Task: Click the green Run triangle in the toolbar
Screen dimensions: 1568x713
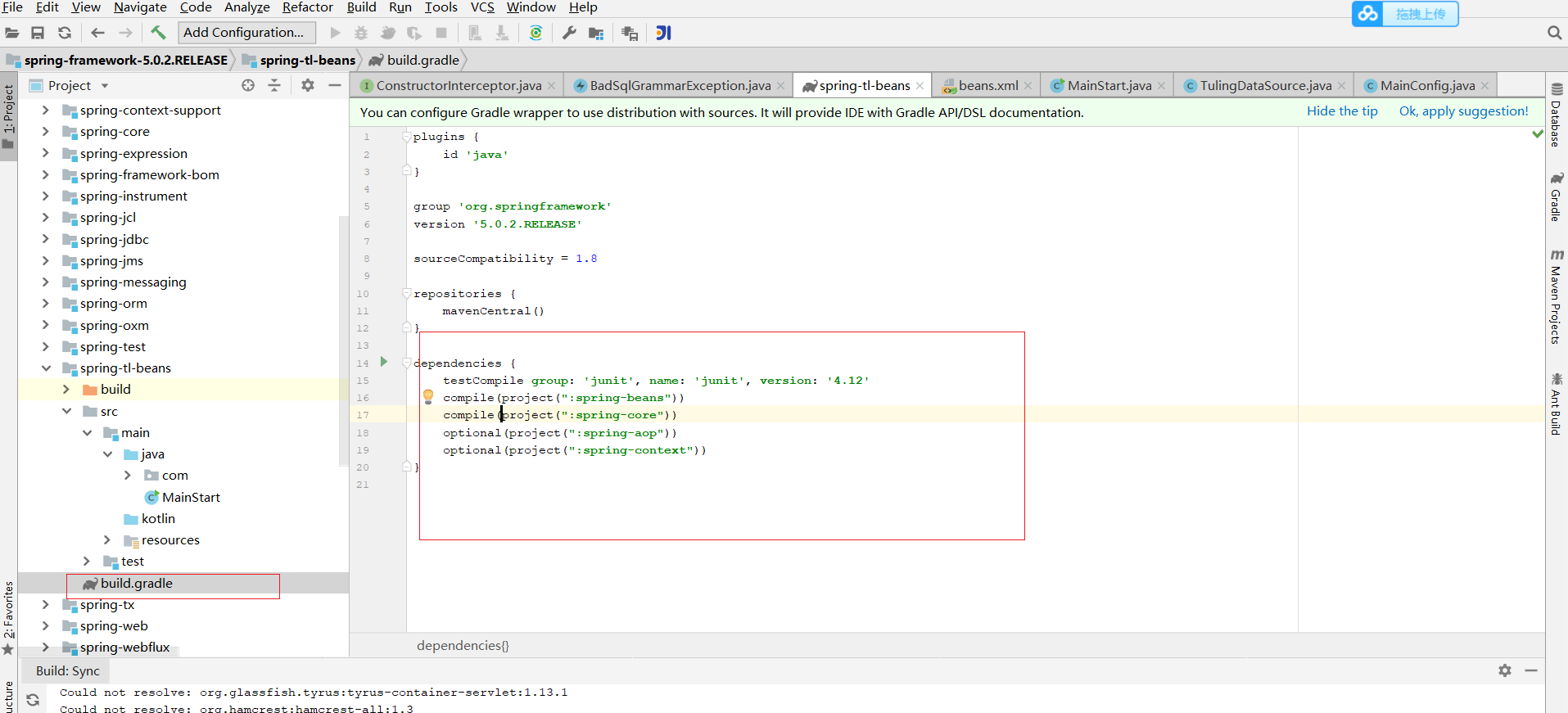Action: tap(335, 33)
